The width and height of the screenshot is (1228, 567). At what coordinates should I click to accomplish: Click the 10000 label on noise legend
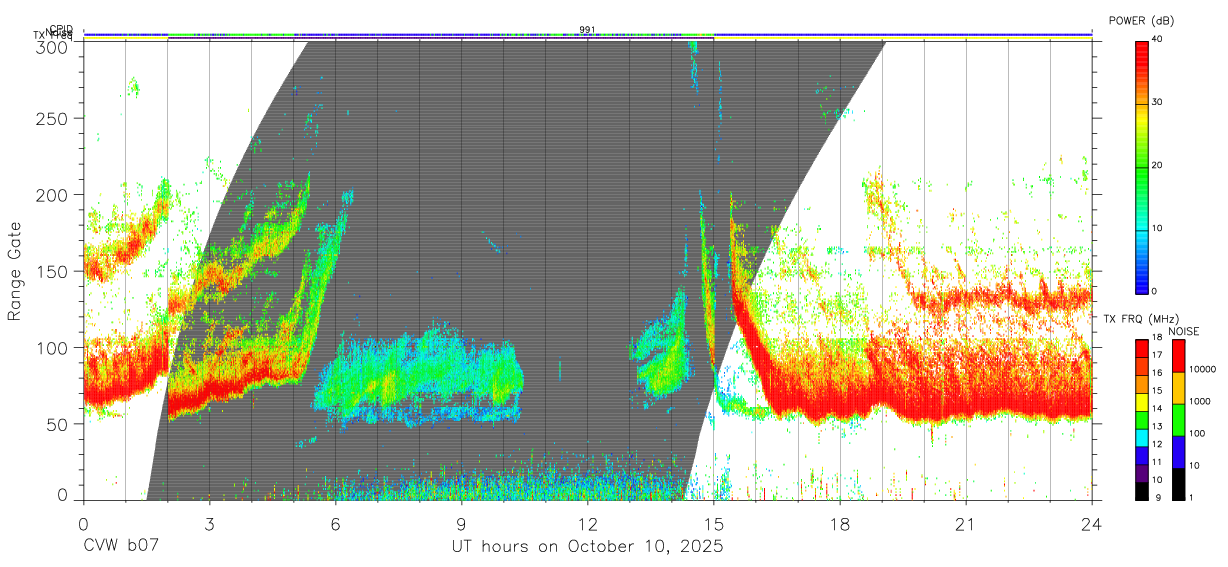click(1204, 369)
